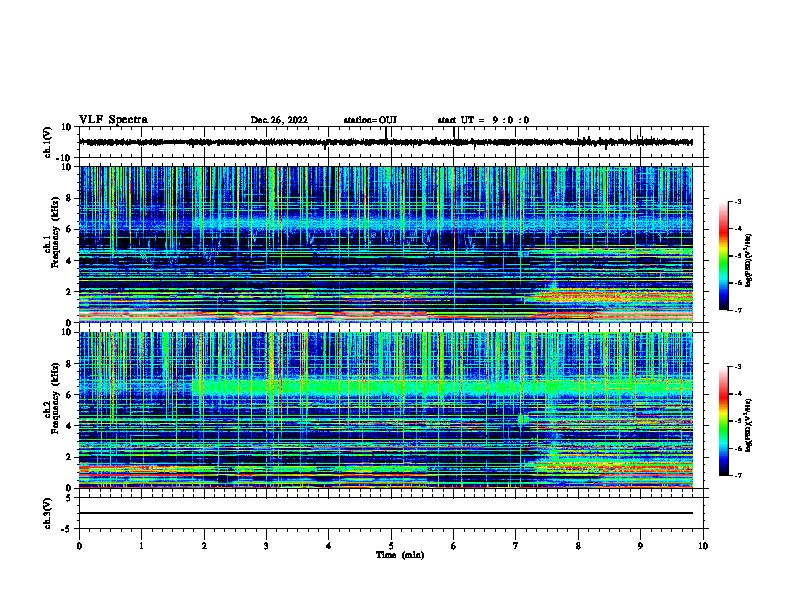Screen dimensions: 792x612
Task: Click inside the ch.1 spectrogram panel
Action: 386,244
